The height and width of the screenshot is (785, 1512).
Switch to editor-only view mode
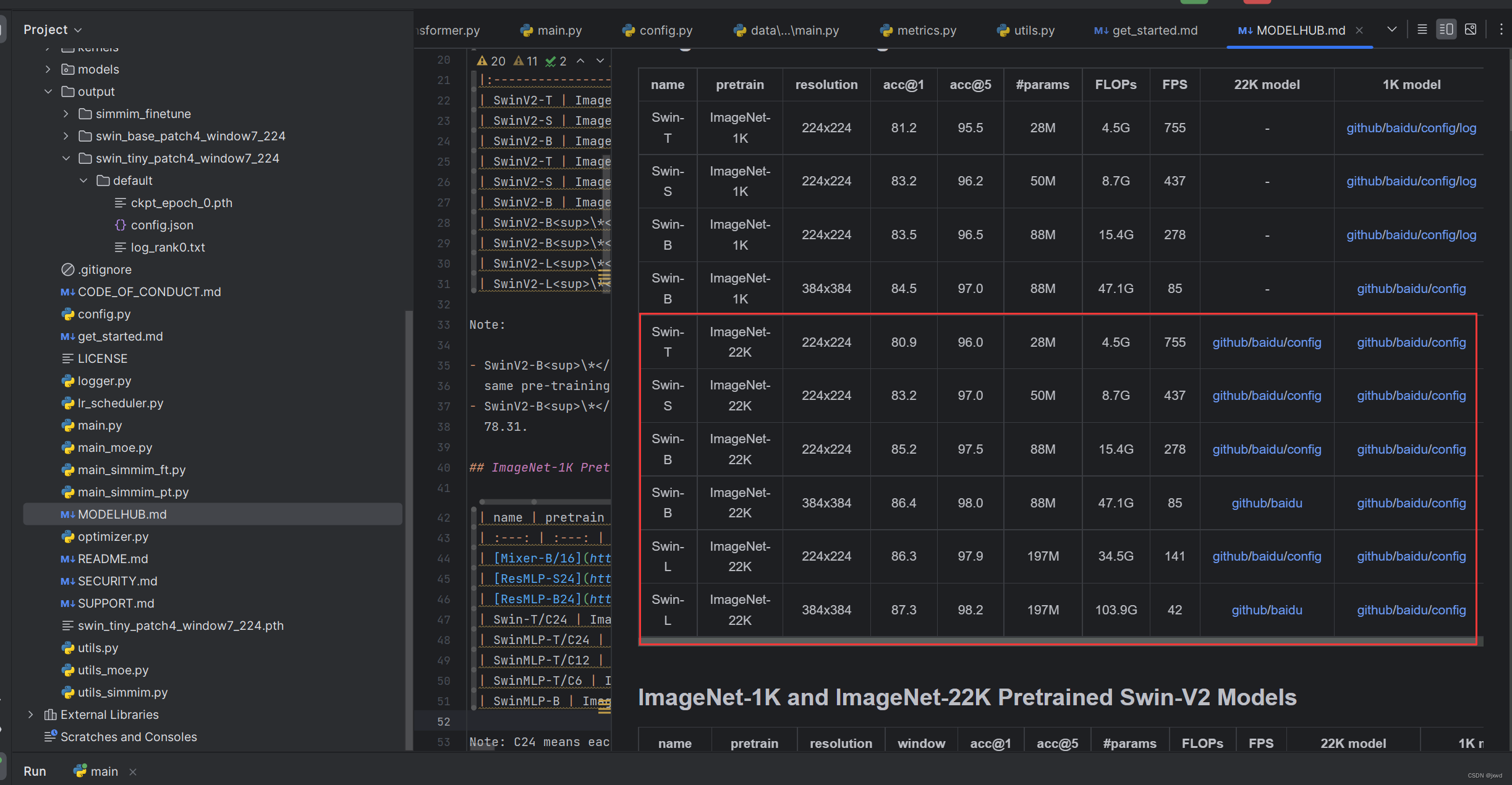coord(1422,30)
